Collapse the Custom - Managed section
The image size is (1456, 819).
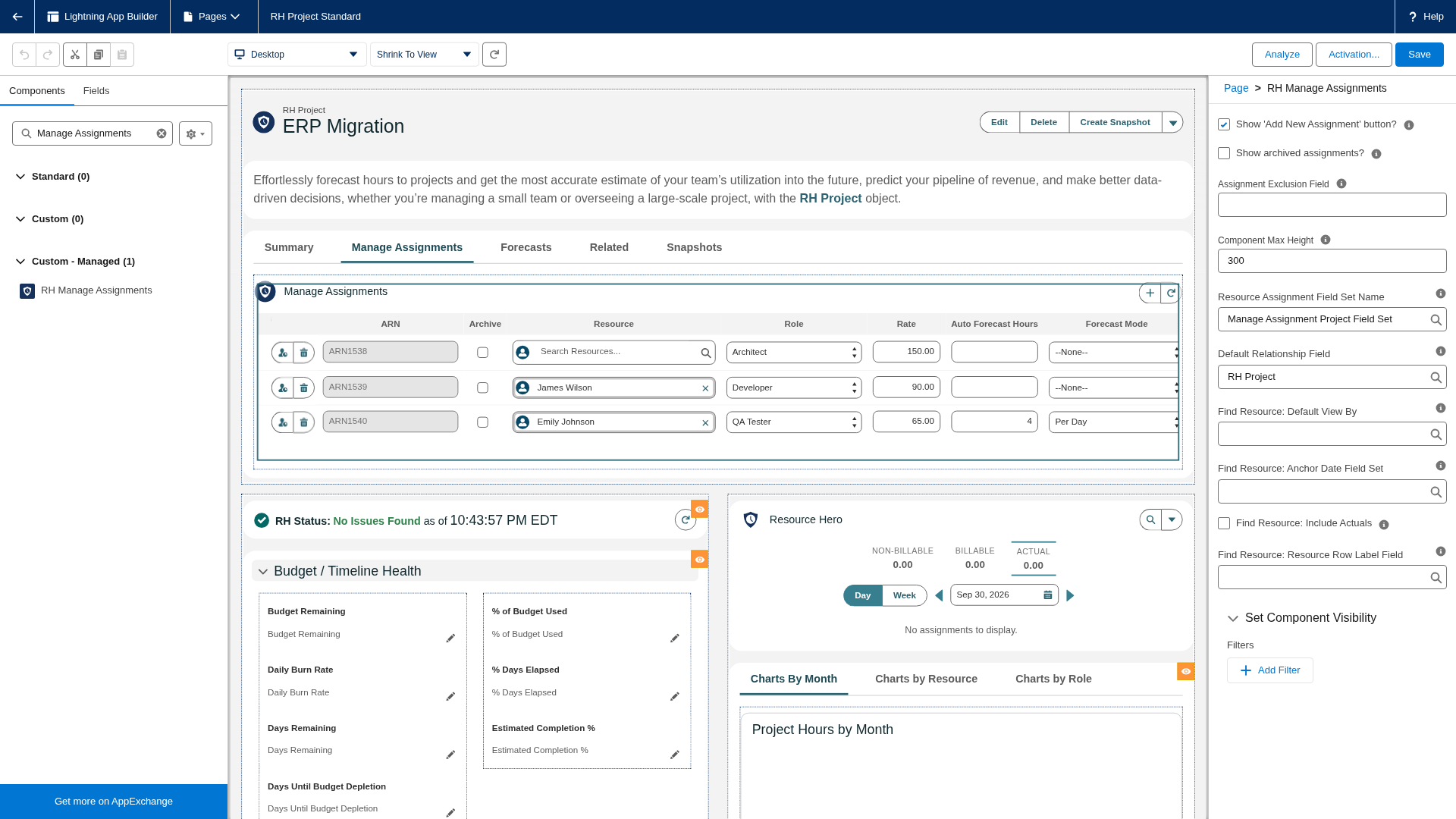tap(20, 262)
